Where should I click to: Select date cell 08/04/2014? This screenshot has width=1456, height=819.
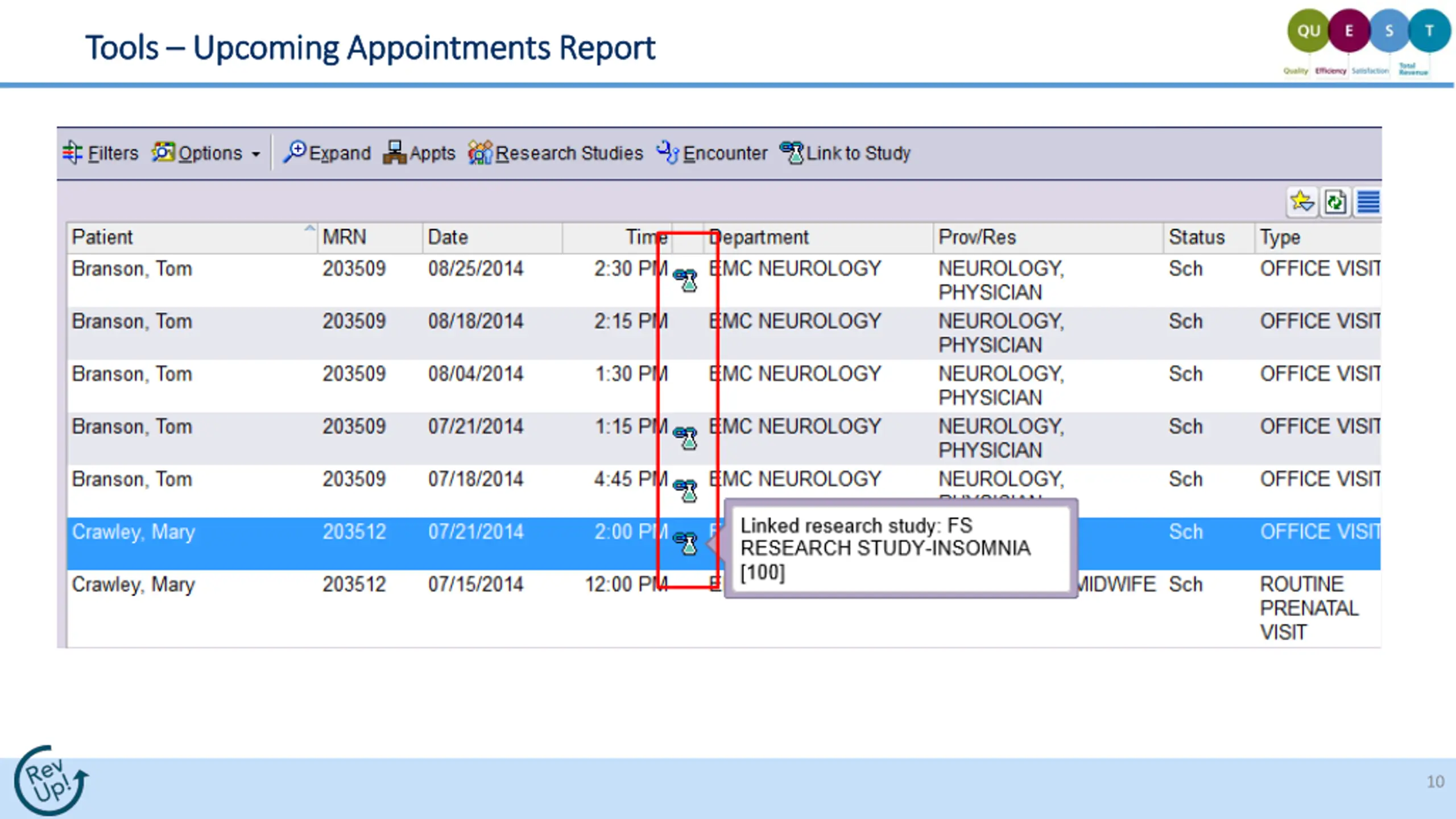(x=475, y=374)
